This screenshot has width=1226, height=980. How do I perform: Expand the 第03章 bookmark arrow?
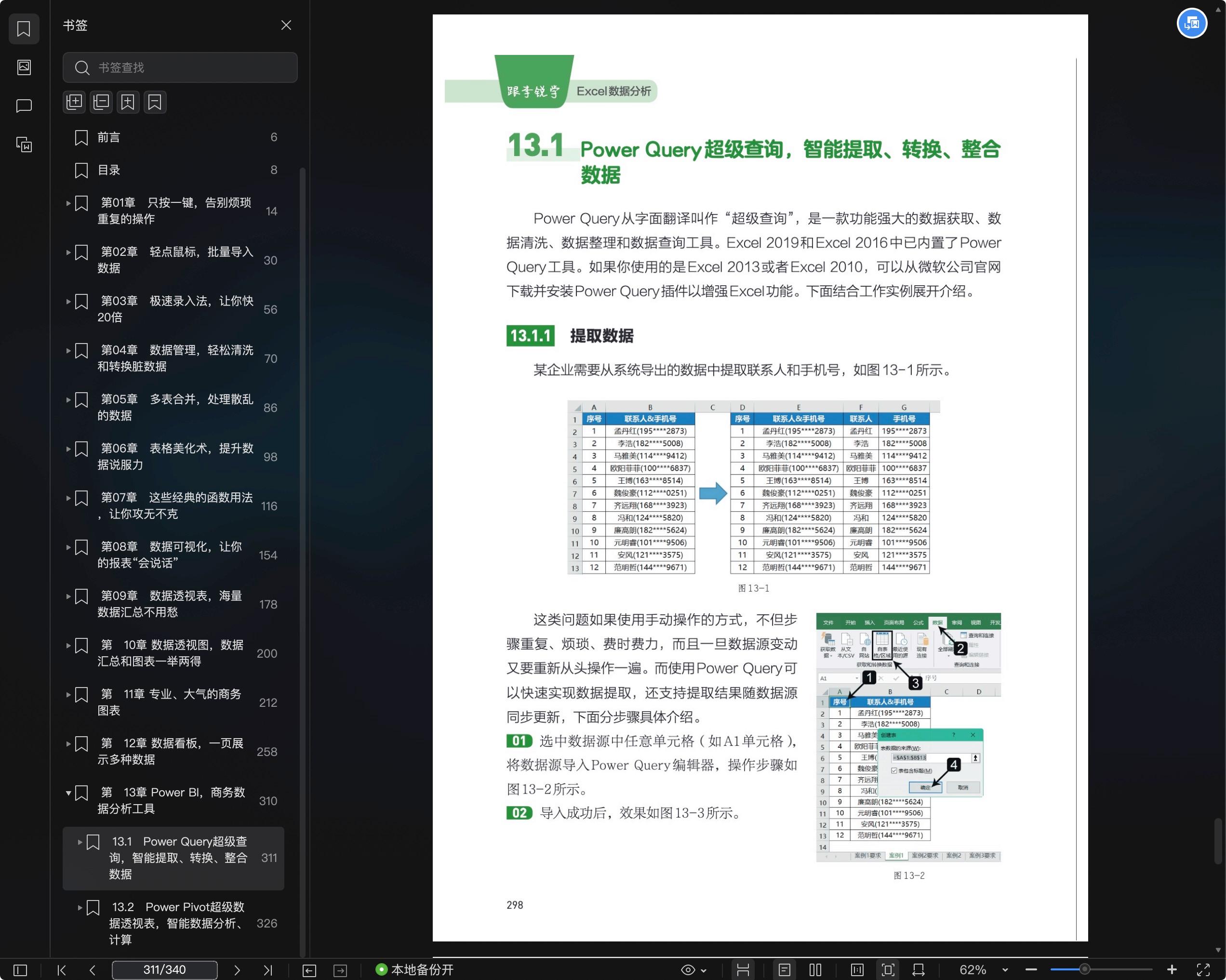pos(68,301)
